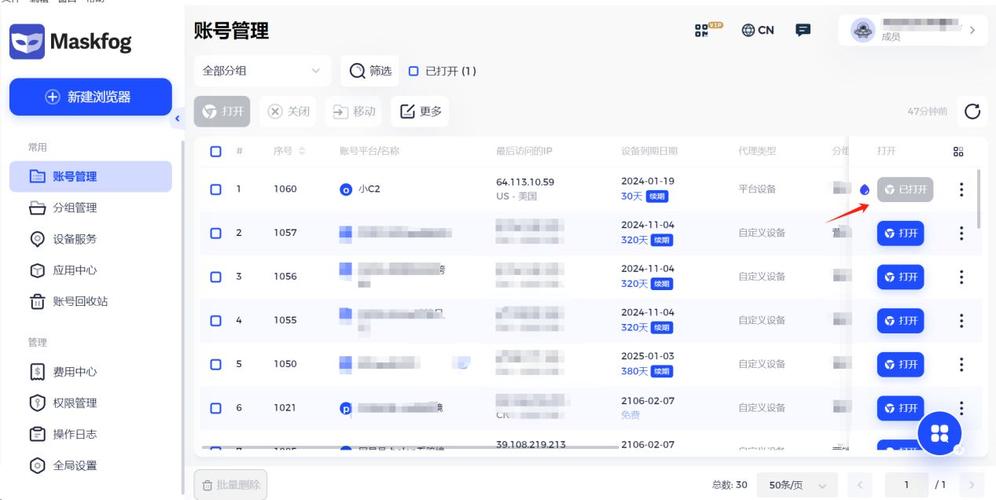Select the checkbox for row 1021
Image resolution: width=996 pixels, height=500 pixels.
coord(216,409)
